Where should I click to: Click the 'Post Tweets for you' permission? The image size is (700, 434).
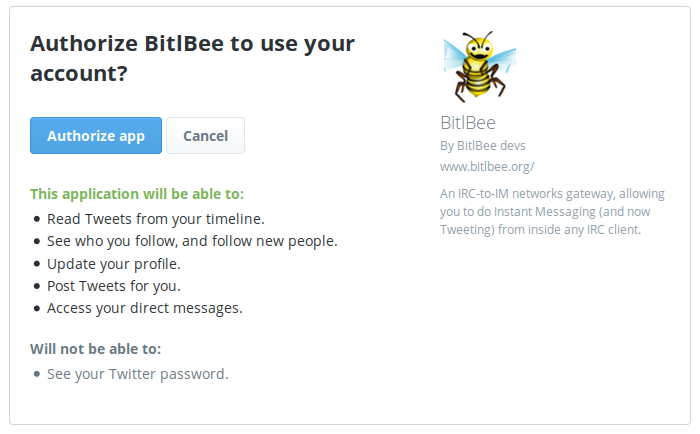[x=114, y=286]
